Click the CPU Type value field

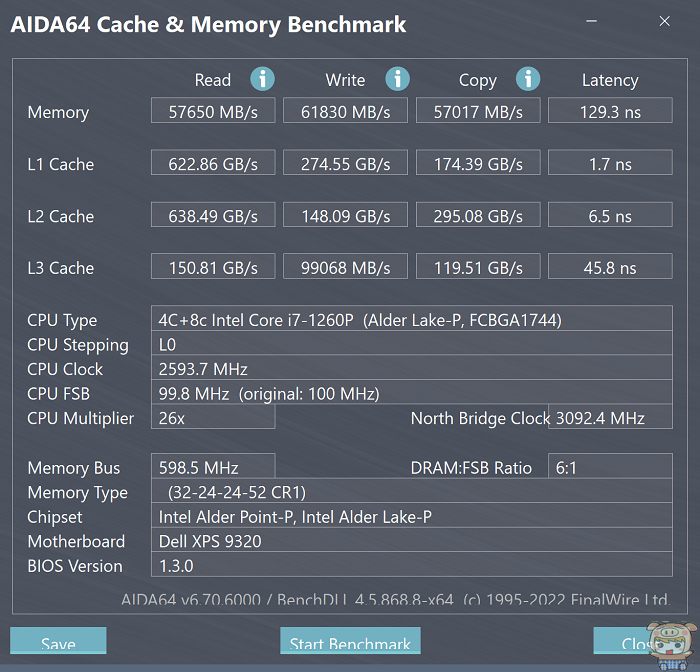[411, 319]
